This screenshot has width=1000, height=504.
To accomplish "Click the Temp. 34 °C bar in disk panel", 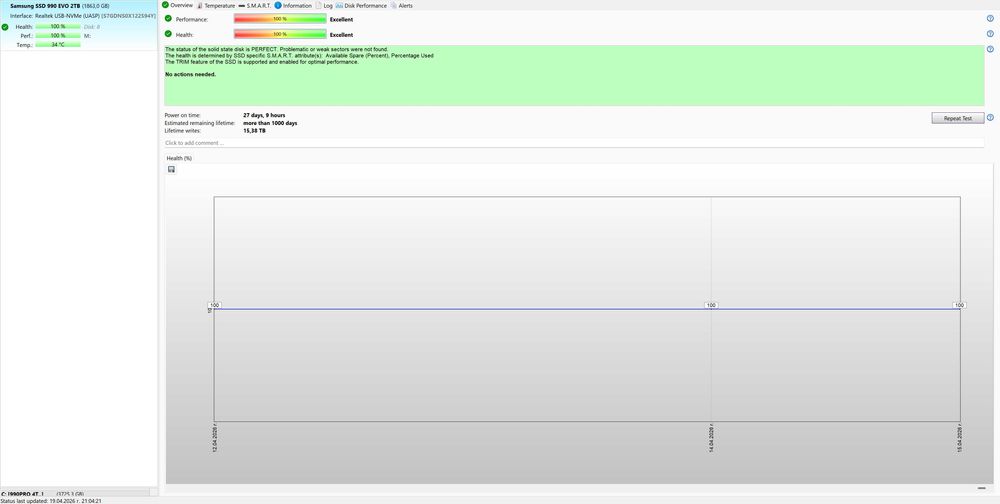I will (x=58, y=45).
